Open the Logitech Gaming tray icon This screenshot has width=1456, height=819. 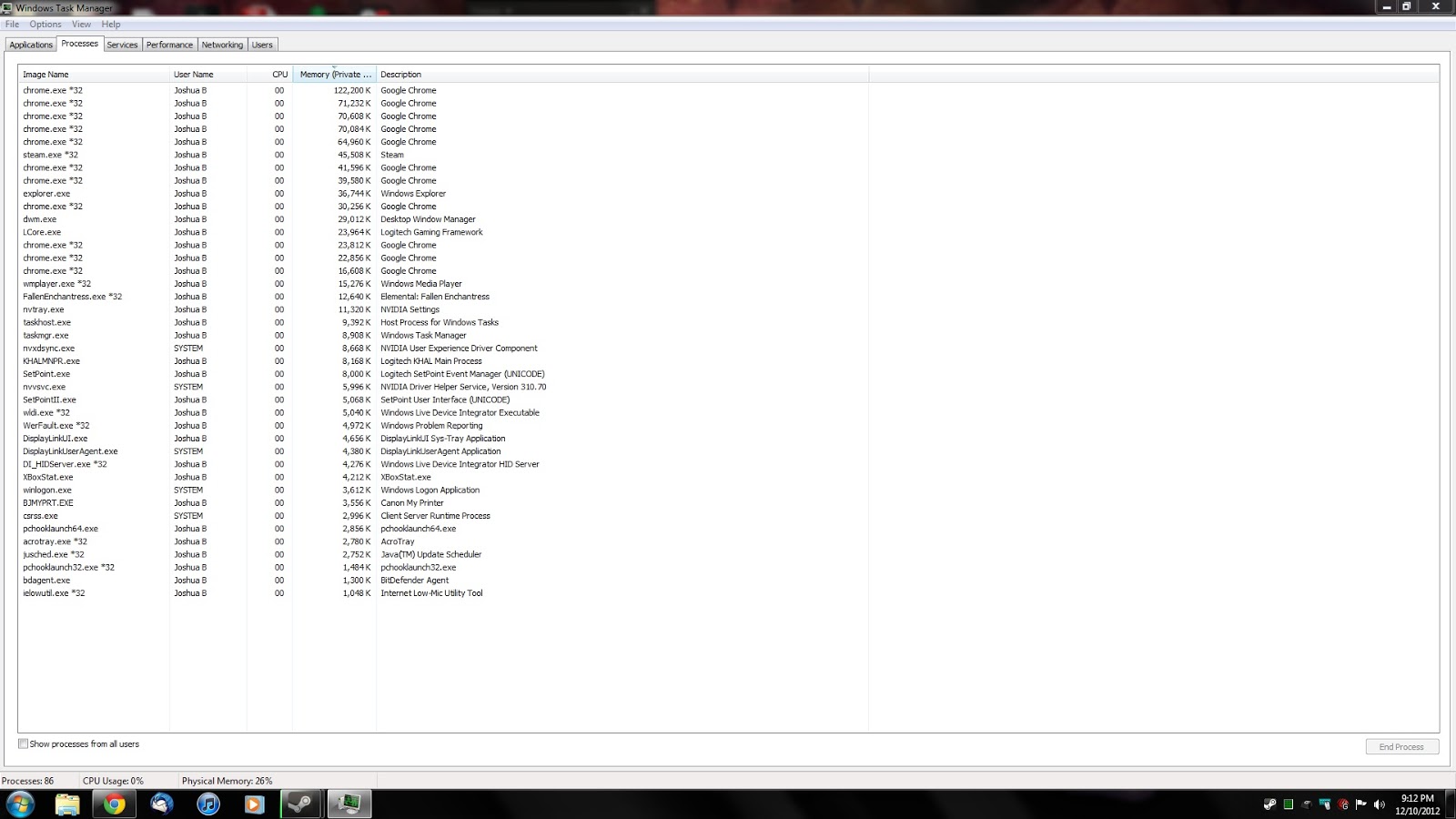[1343, 804]
